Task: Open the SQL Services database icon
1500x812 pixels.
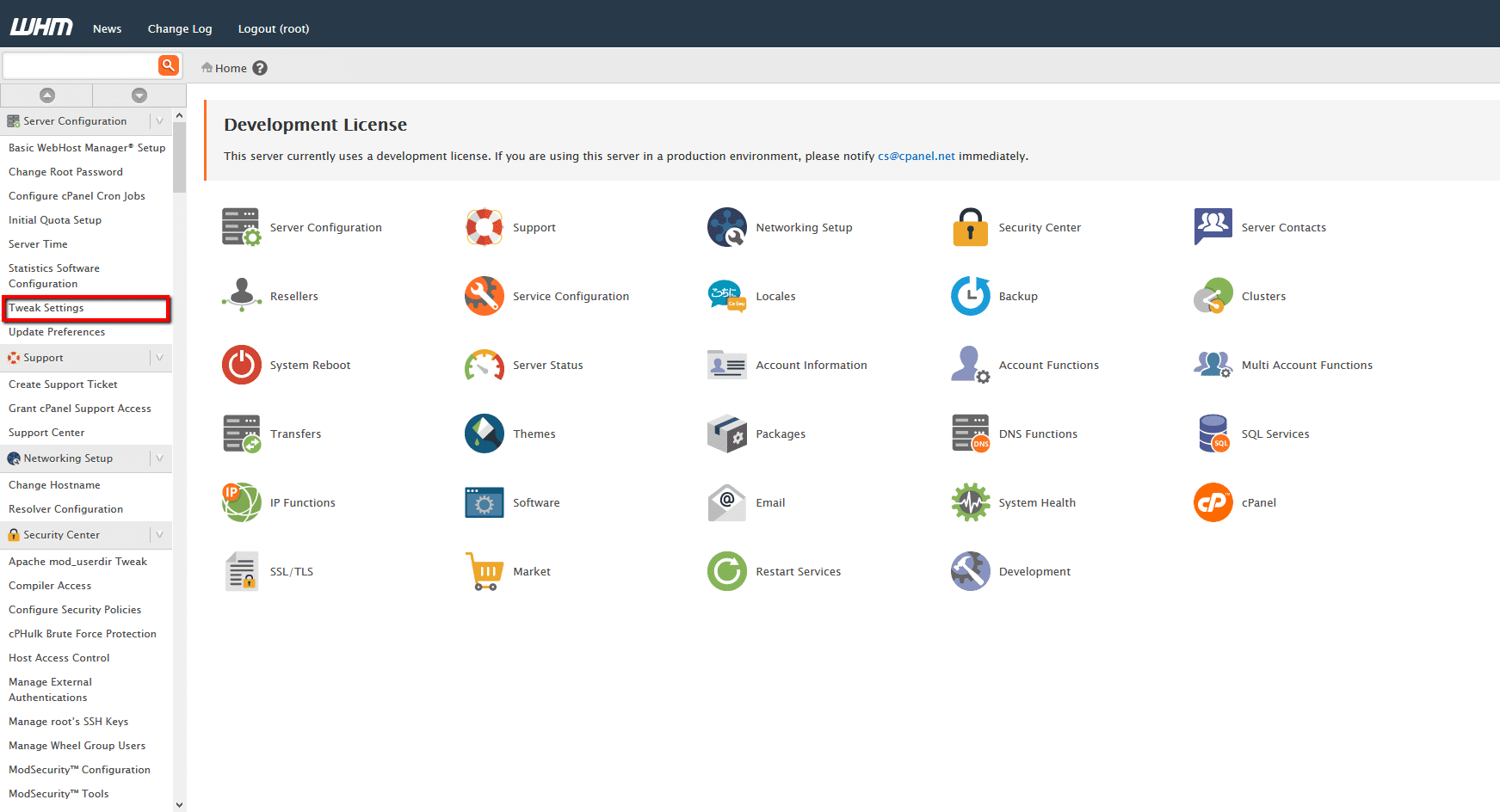Action: coord(1213,434)
